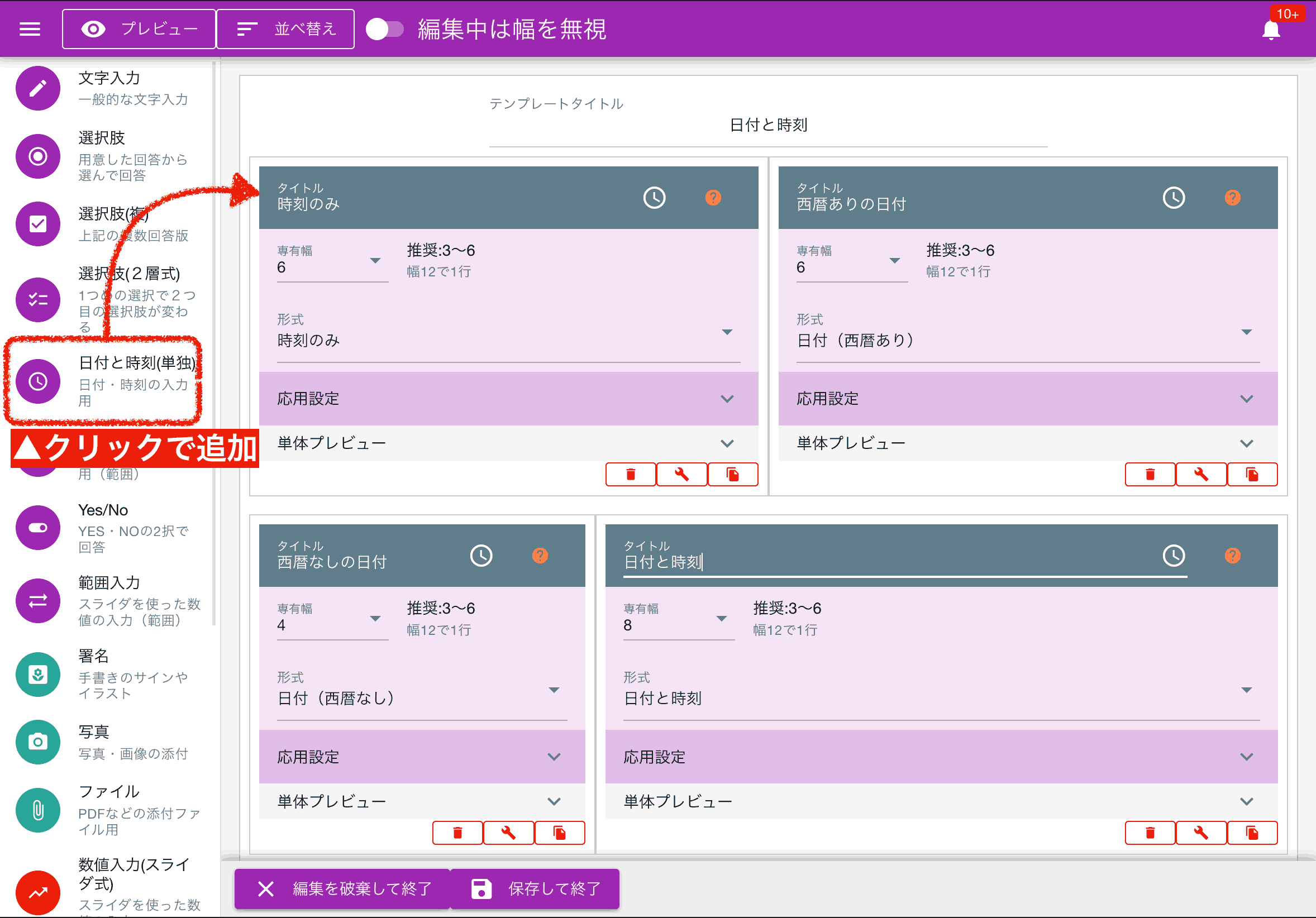
Task: Click the clock icon in 時刻のみ card header
Action: click(654, 197)
